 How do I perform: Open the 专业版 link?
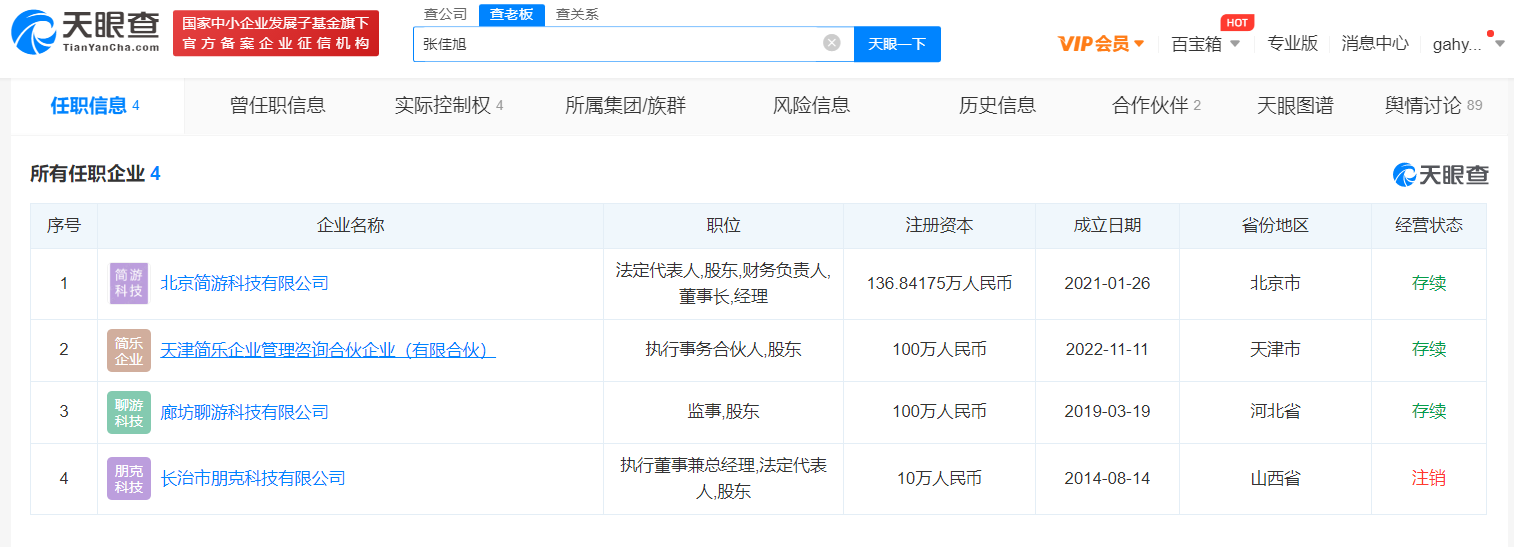click(x=1293, y=44)
